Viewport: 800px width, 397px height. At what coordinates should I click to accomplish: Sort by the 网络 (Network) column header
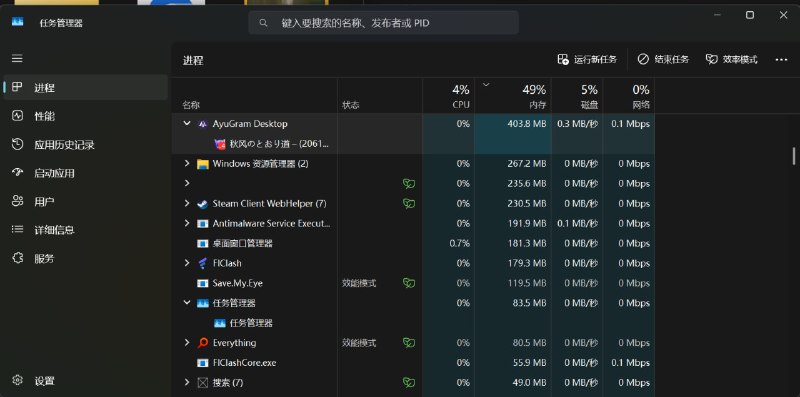pyautogui.click(x=629, y=96)
